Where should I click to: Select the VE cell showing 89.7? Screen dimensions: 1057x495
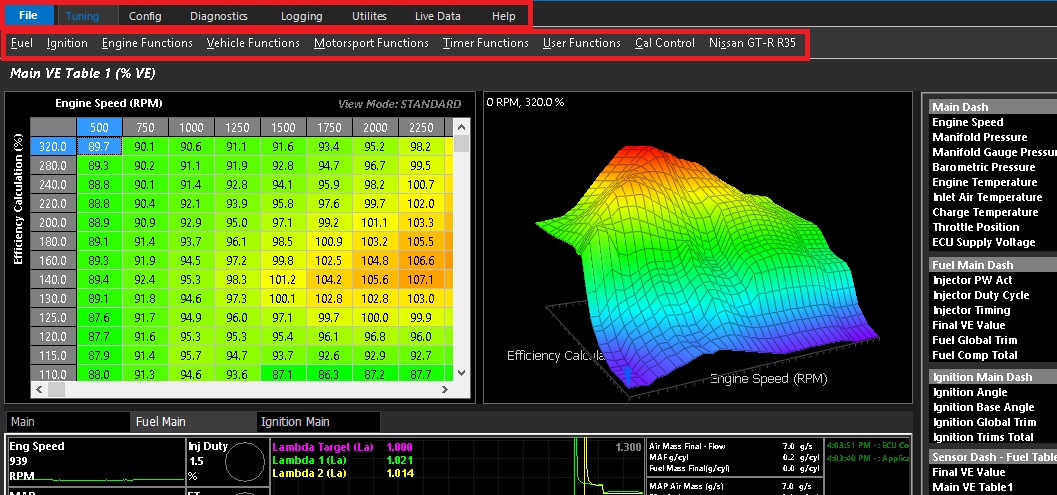click(99, 146)
